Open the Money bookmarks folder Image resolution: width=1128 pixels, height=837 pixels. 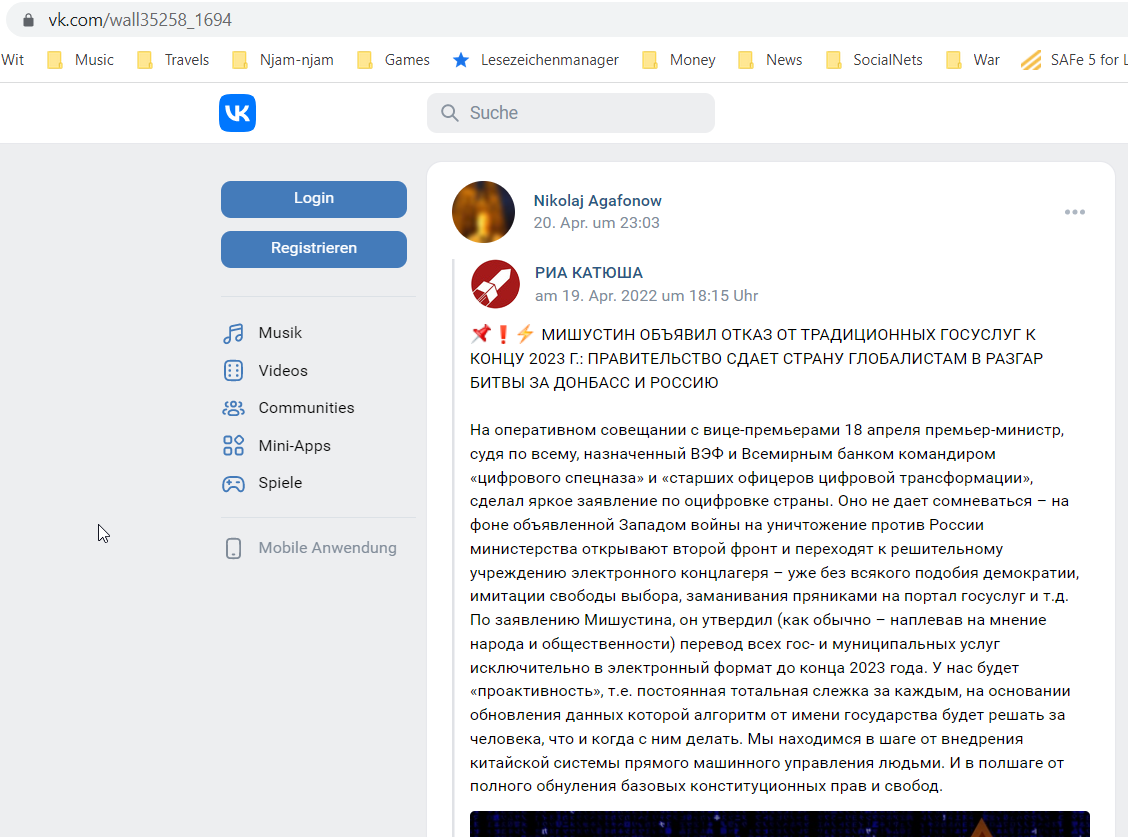(x=679, y=60)
